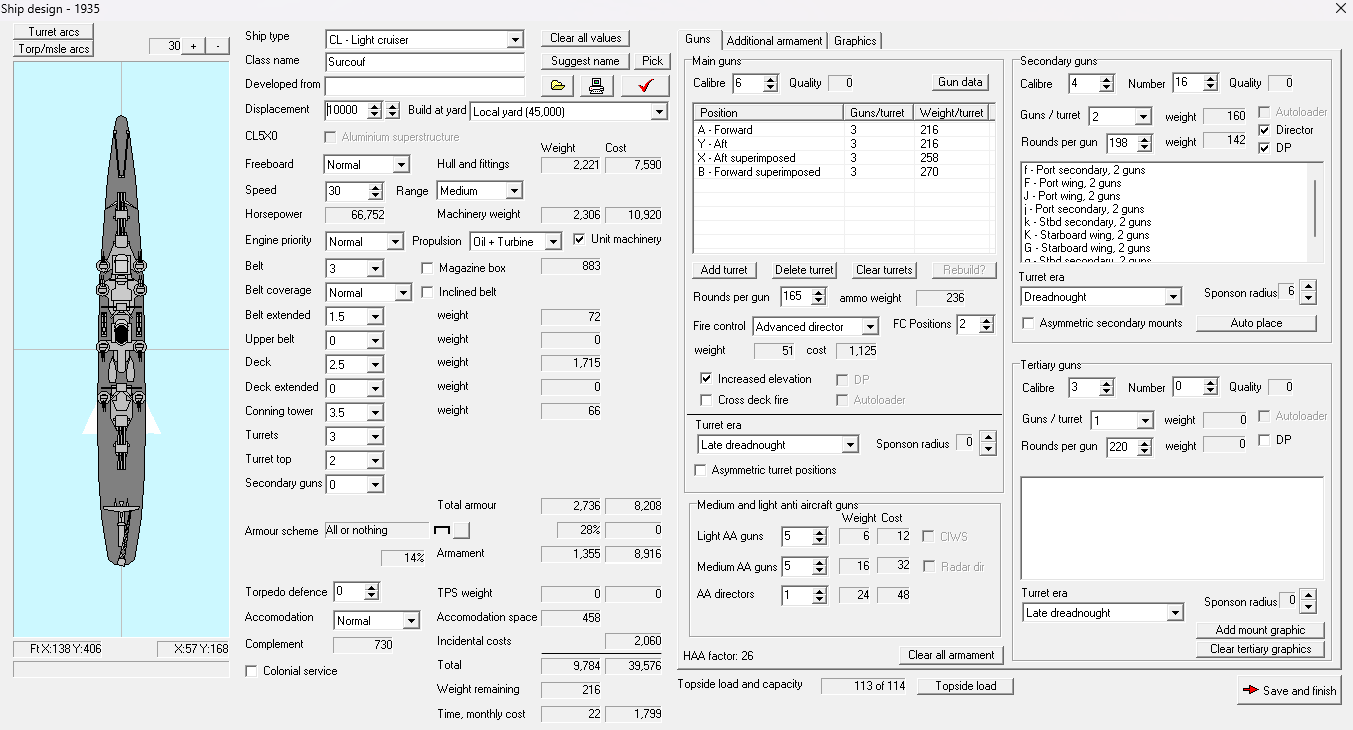
Task: Open Ship type dropdown
Action: 514,40
